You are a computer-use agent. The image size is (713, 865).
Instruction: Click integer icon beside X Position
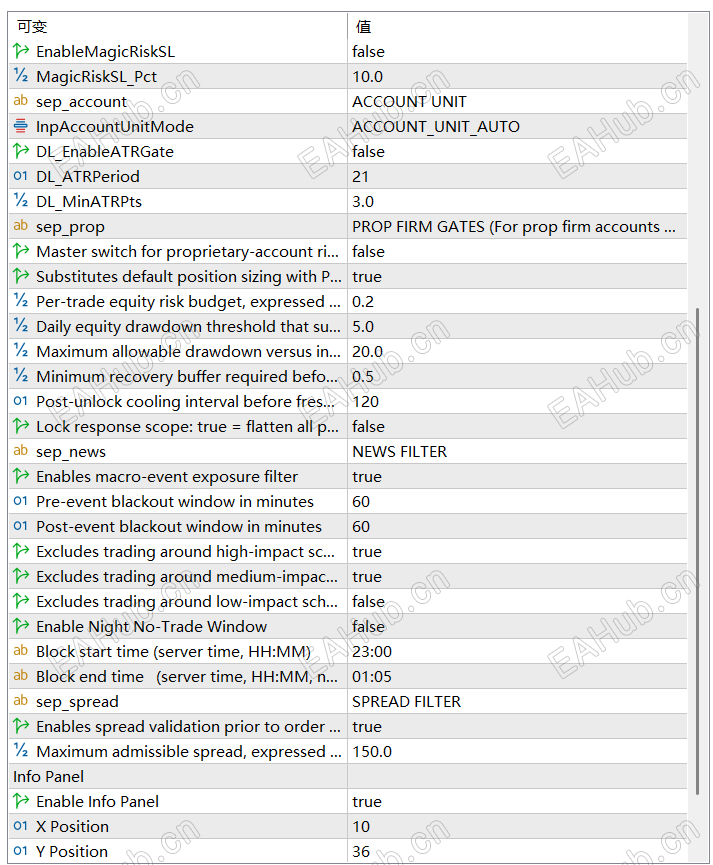[x=21, y=826]
